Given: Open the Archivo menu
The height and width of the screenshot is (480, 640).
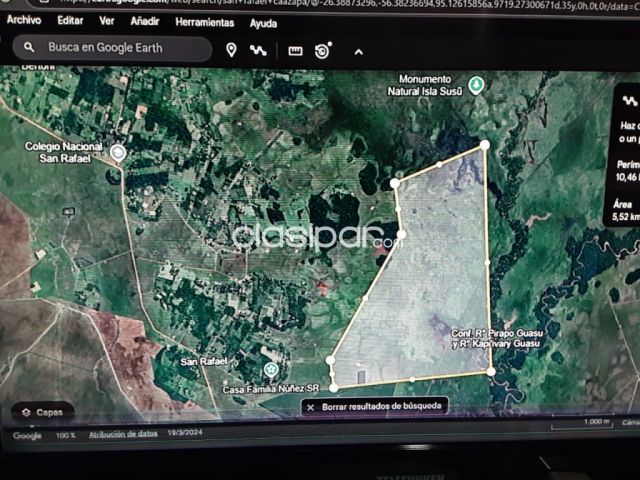Looking at the screenshot, I should [x=24, y=20].
